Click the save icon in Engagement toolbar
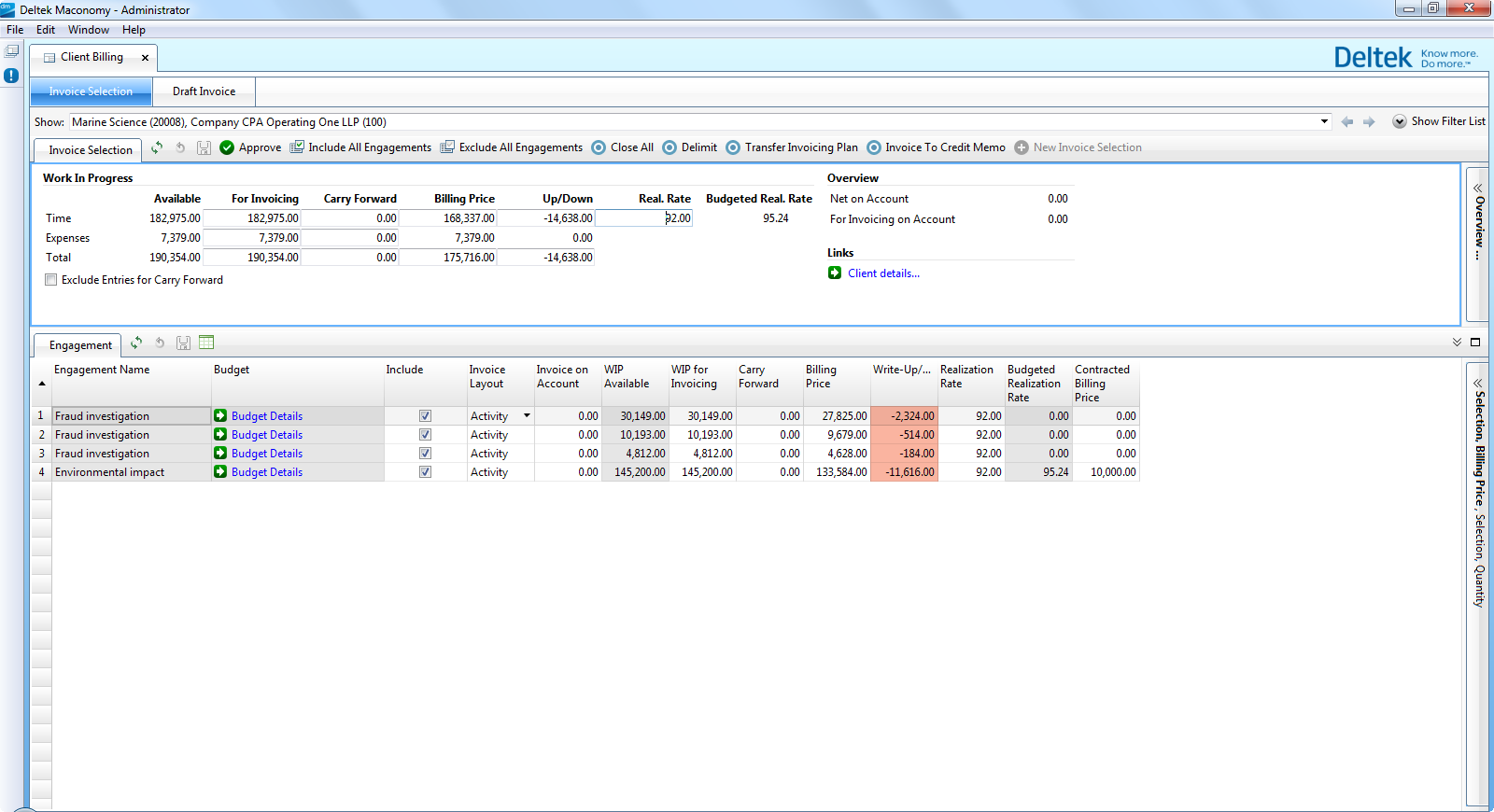 pos(183,343)
